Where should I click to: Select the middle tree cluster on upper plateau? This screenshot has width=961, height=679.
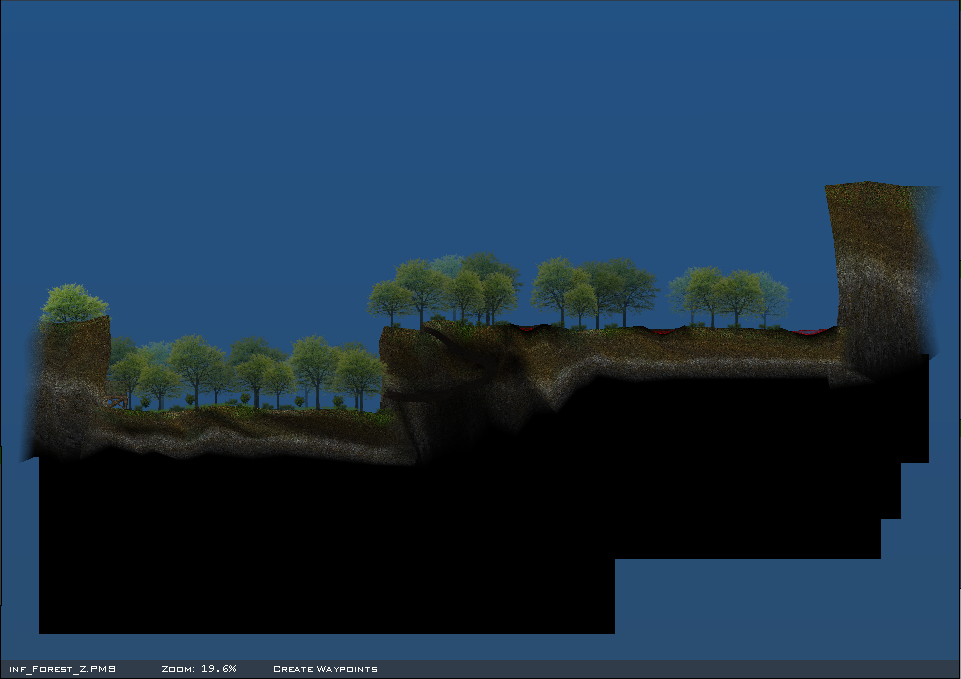[x=594, y=289]
